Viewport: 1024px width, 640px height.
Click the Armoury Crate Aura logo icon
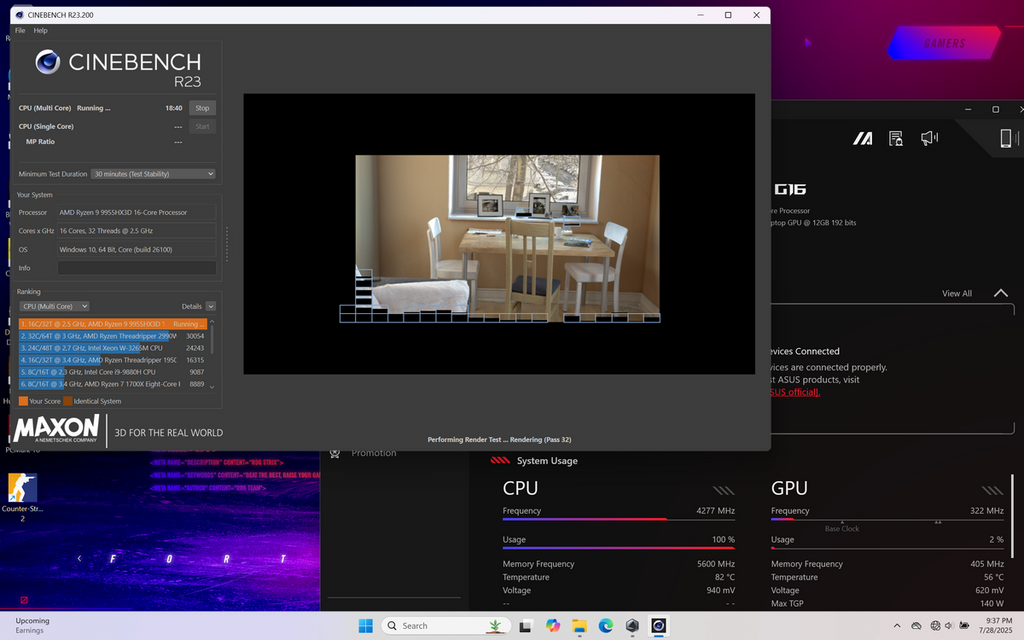(863, 138)
